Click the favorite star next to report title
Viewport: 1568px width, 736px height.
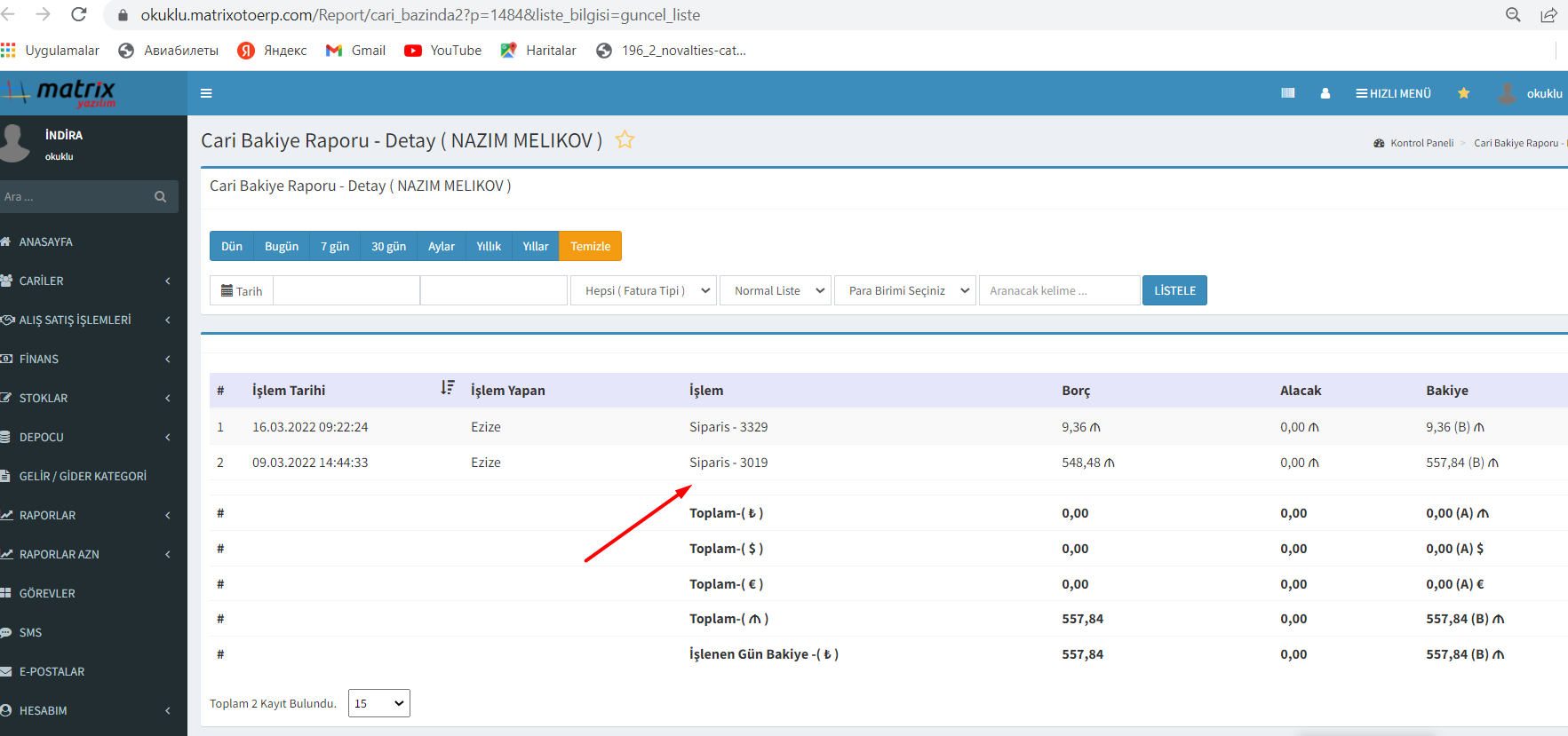pos(625,139)
